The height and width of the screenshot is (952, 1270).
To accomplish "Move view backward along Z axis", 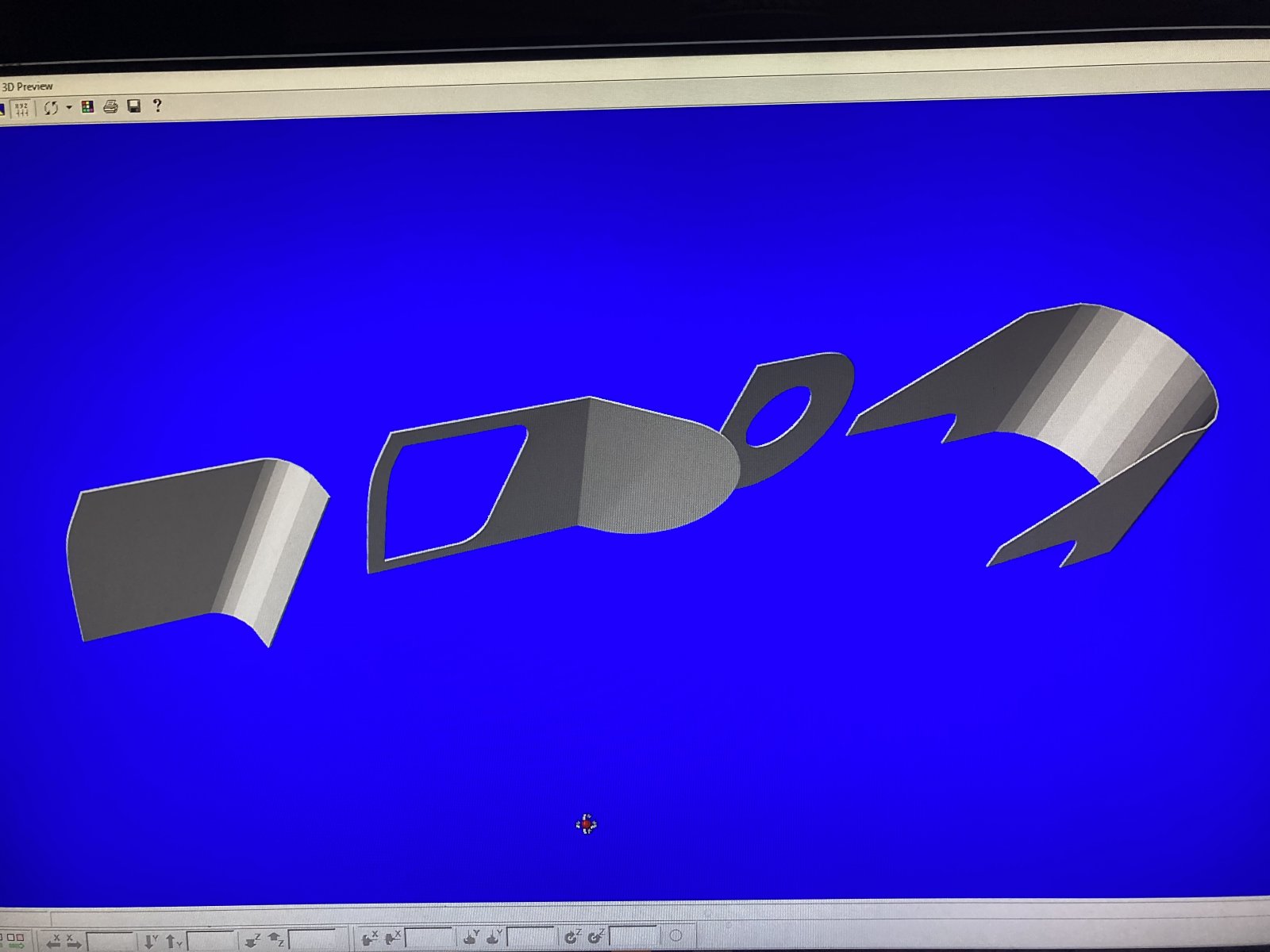I will coord(275,939).
